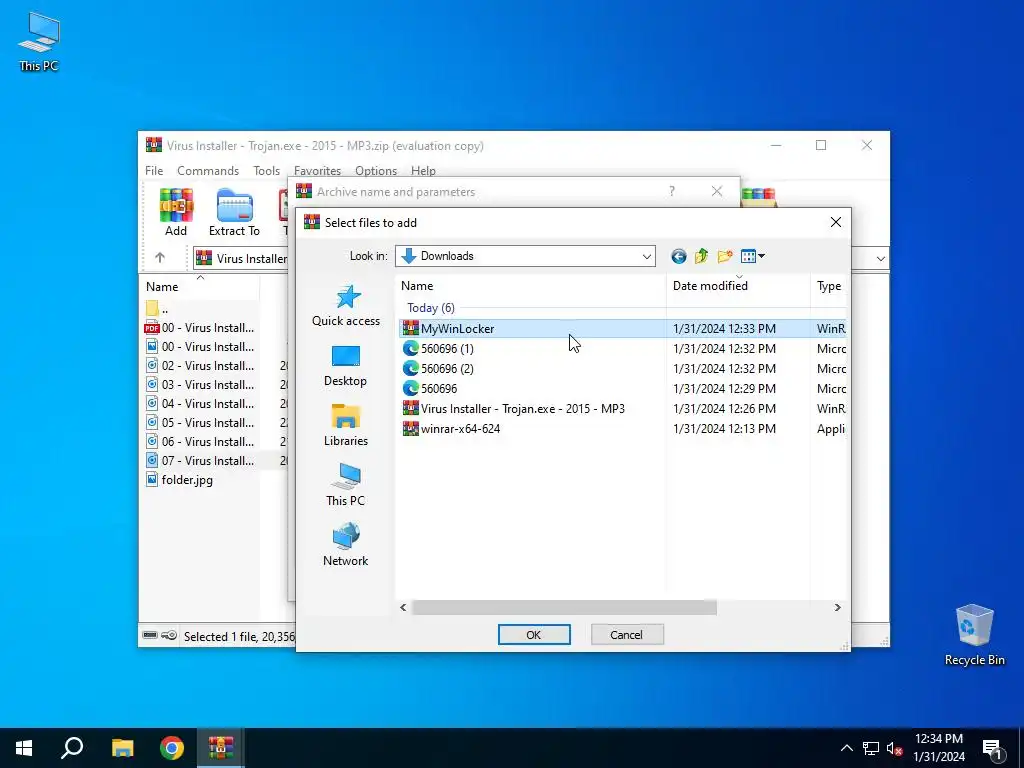Open This PC desktop icon
This screenshot has width=1024, height=768.
[x=39, y=42]
